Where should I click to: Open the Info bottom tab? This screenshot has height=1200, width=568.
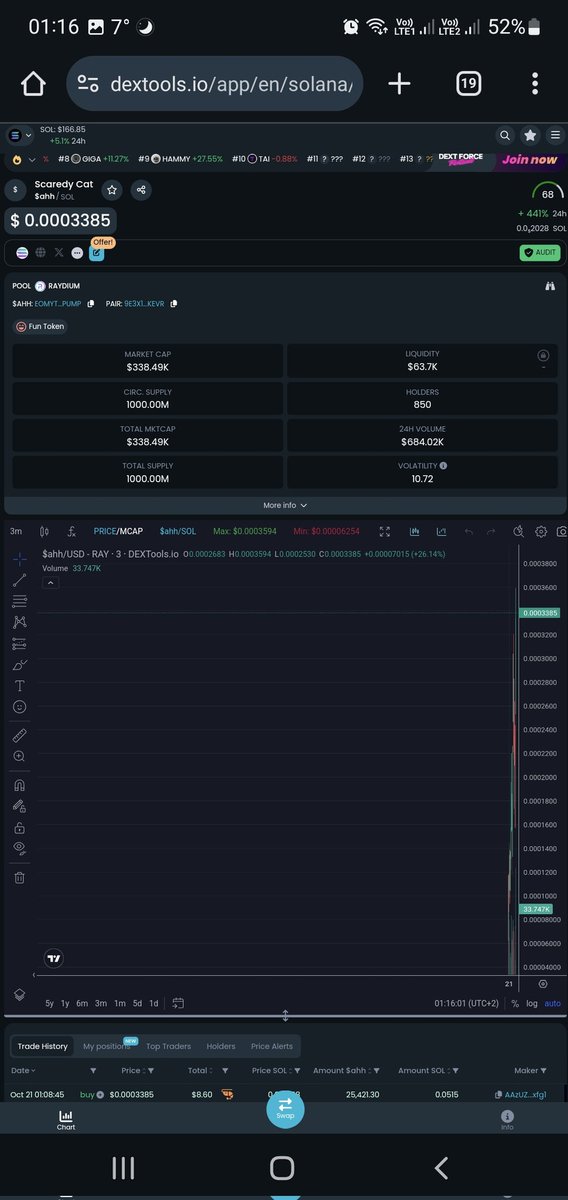[x=507, y=1119]
